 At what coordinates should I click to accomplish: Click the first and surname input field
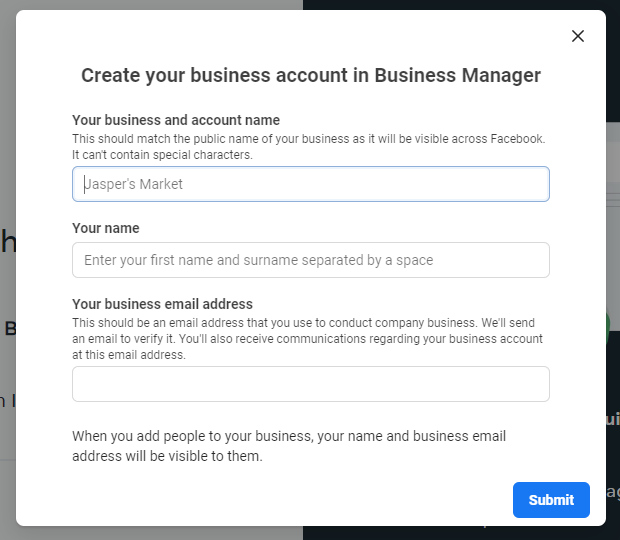point(310,260)
